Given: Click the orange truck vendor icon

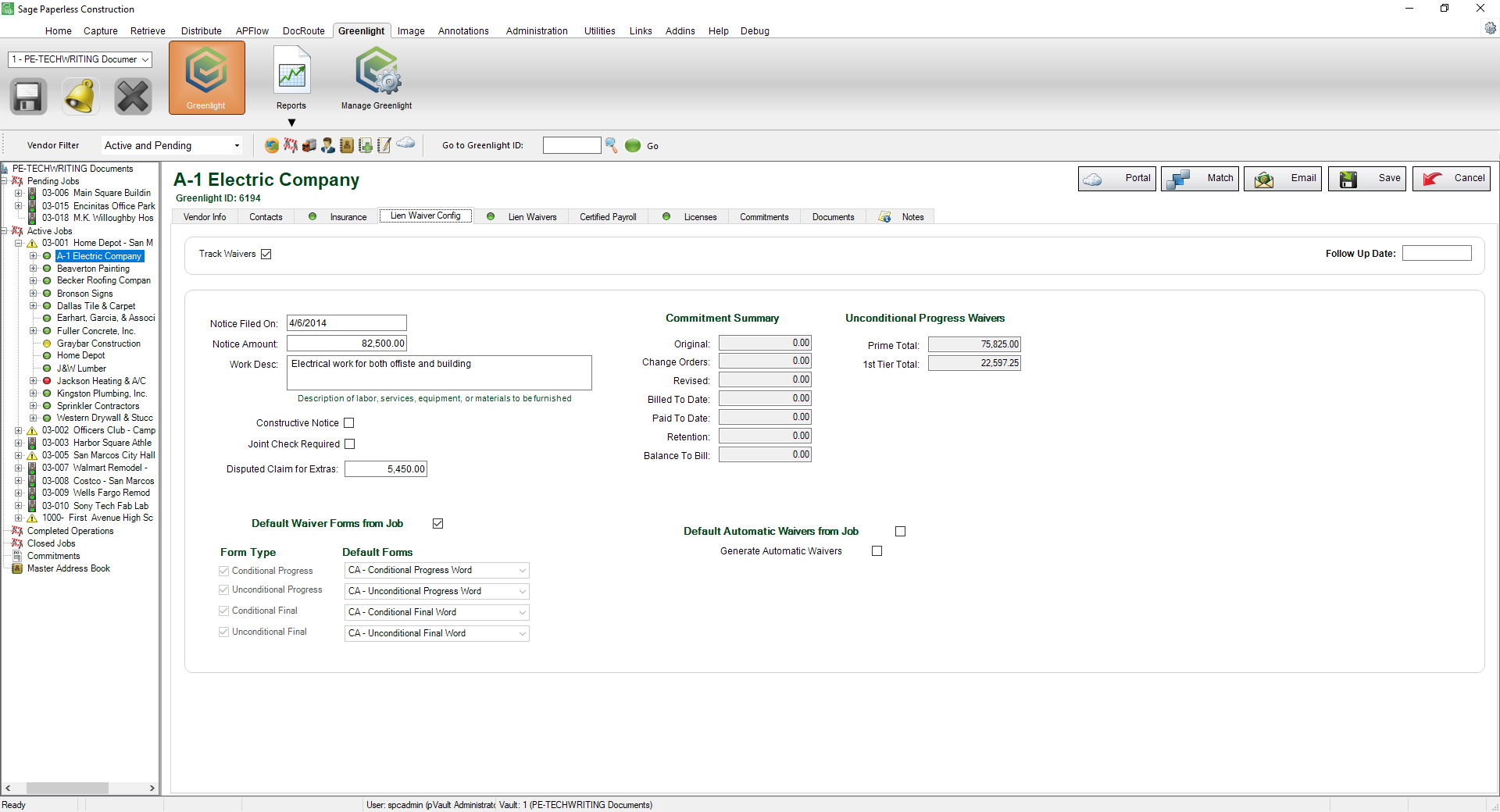Looking at the screenshot, I should point(309,145).
